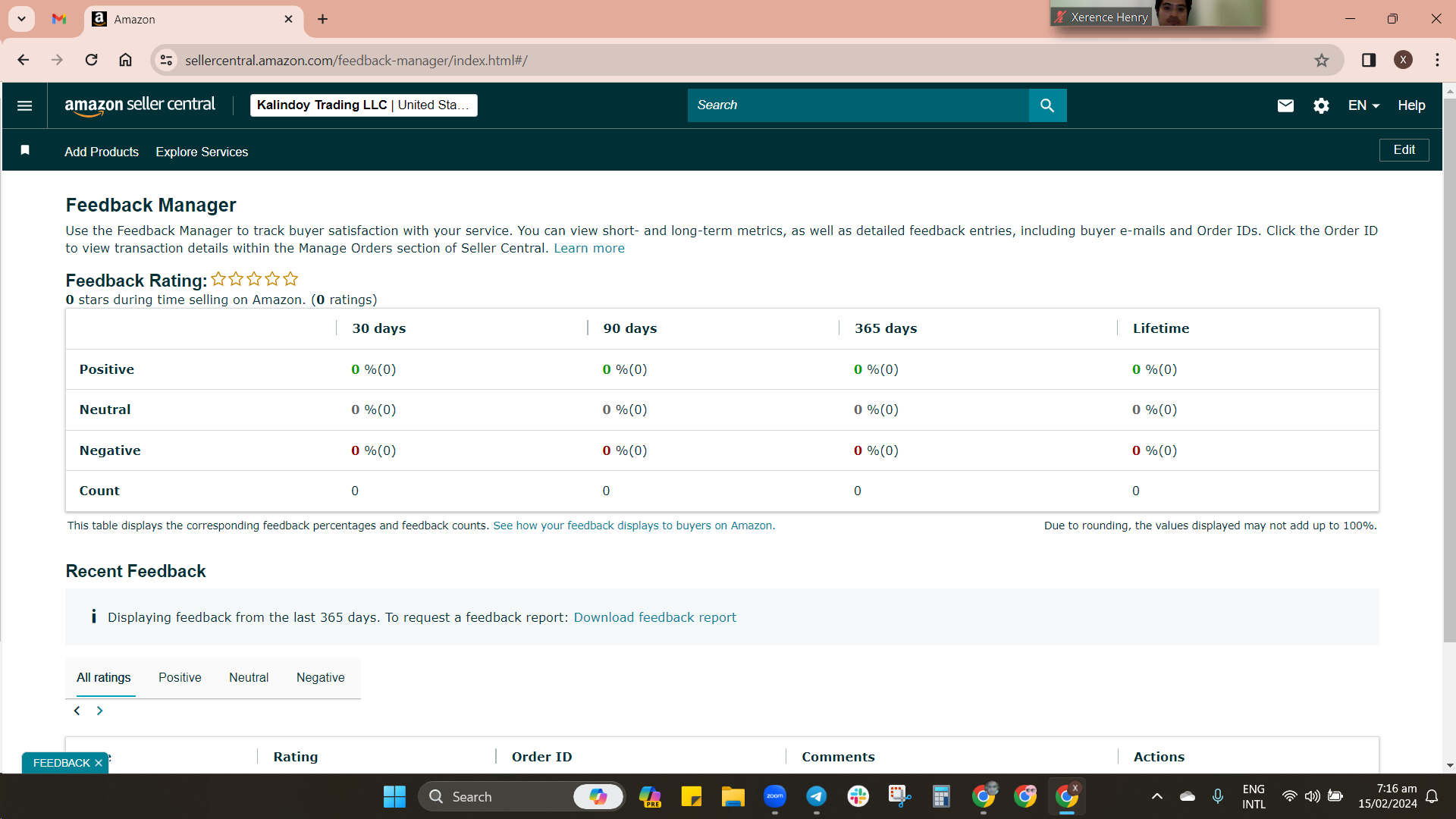Screen dimensions: 1456x819
Task: Open Copilot preview from the taskbar
Action: click(650, 796)
